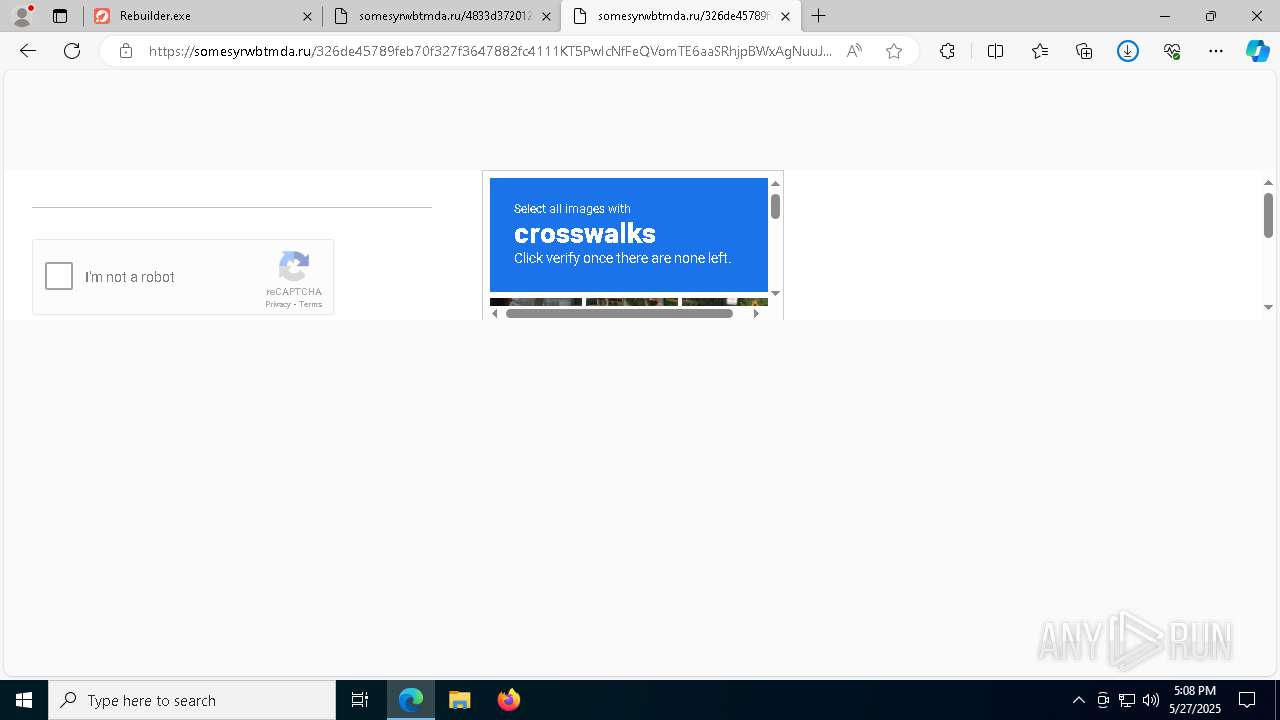Open the Windows Start menu
The height and width of the screenshot is (720, 1280).
[24, 700]
